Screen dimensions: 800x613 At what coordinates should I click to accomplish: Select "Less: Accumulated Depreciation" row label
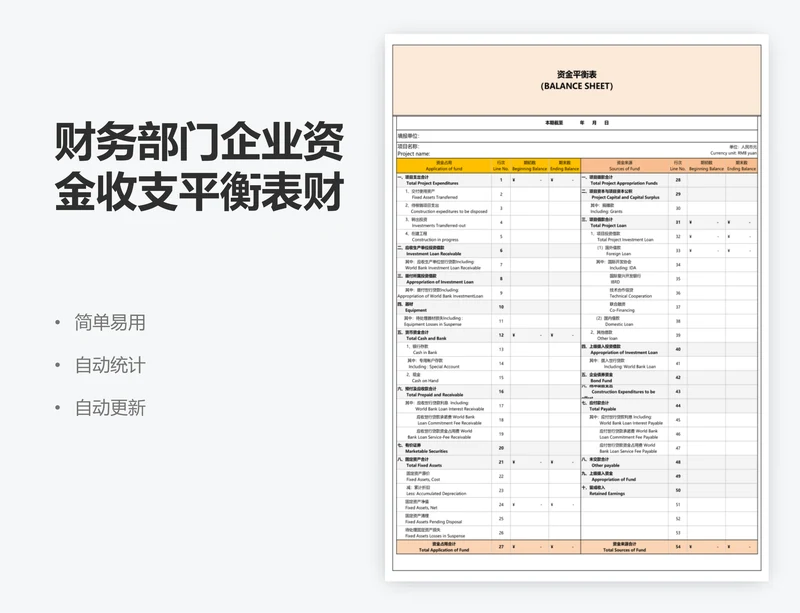(436, 494)
